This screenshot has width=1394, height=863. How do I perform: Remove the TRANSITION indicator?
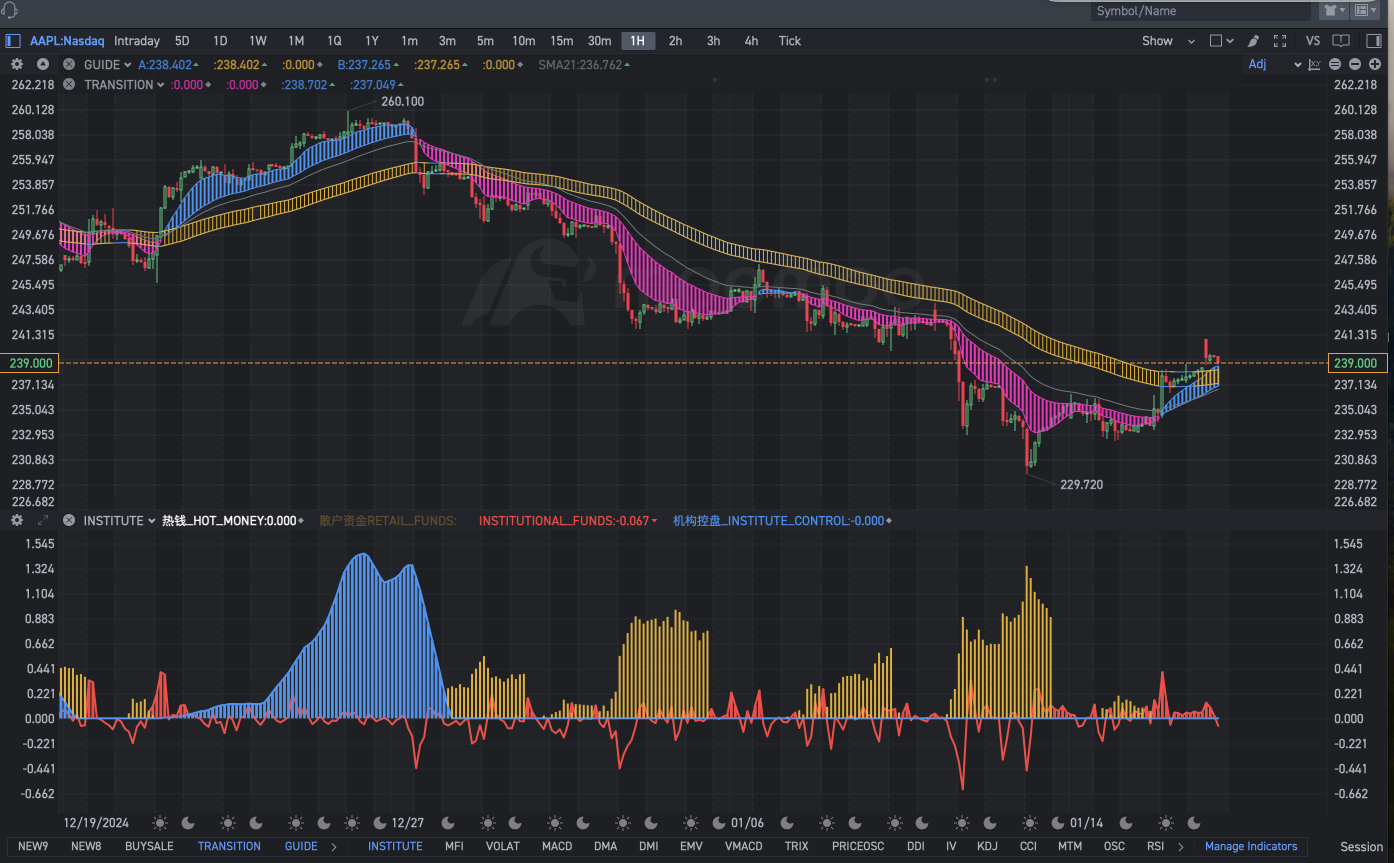pyautogui.click(x=69, y=85)
